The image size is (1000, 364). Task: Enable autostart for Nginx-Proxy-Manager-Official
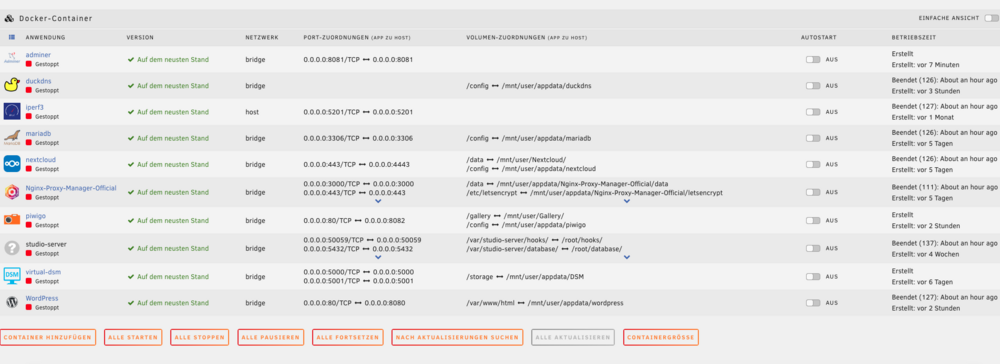pos(812,193)
